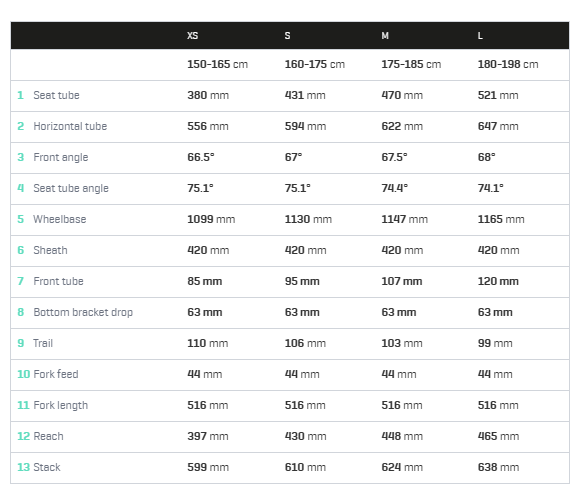Select the XS size column header
The height and width of the screenshot is (495, 584).
tap(193, 36)
